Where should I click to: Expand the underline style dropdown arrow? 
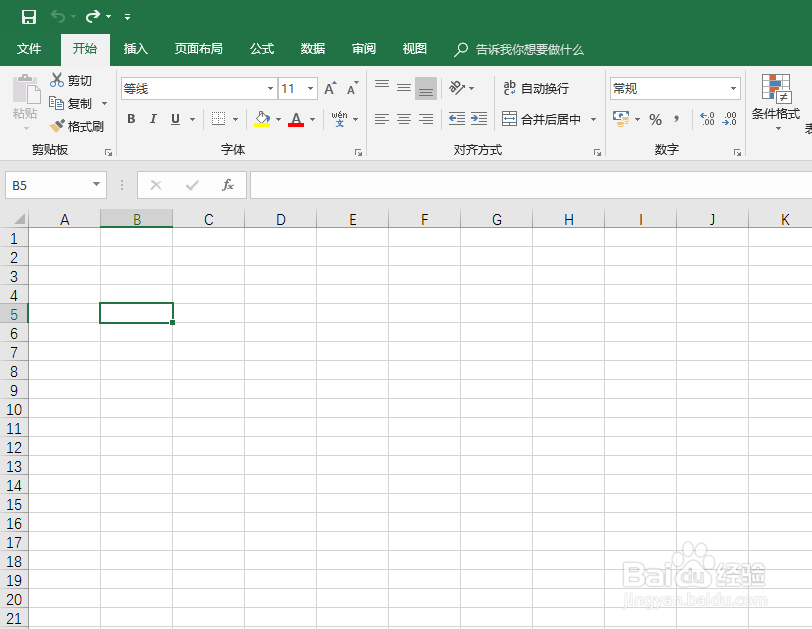192,119
